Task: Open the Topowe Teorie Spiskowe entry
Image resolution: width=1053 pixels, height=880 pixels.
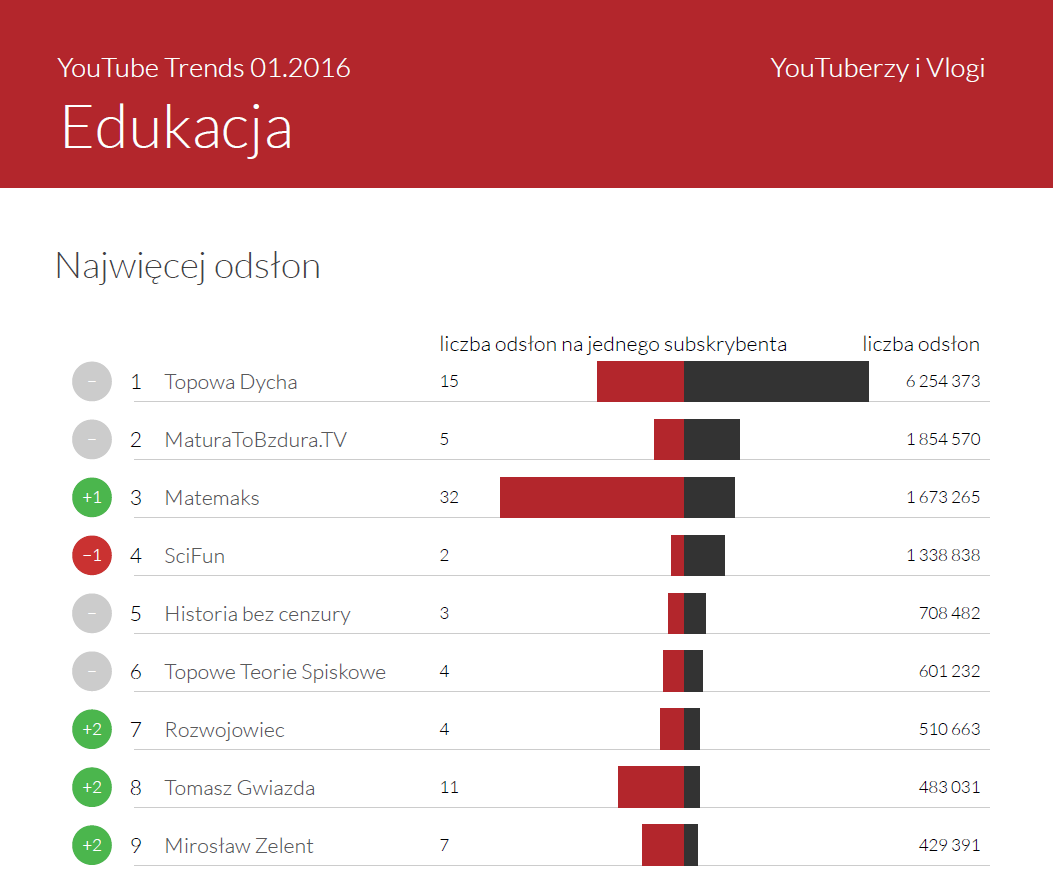Action: (x=274, y=672)
